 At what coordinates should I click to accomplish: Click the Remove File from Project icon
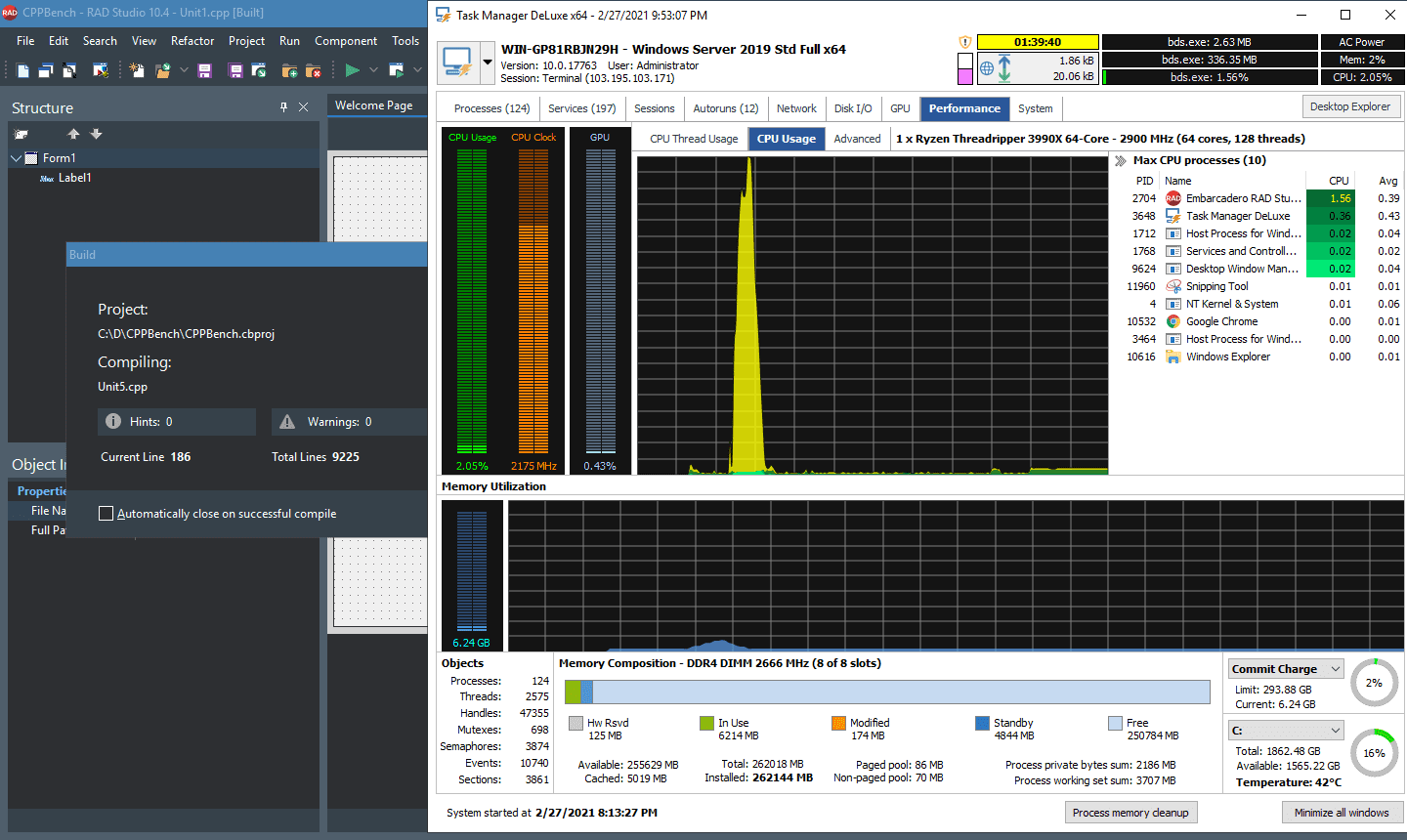coord(313,70)
